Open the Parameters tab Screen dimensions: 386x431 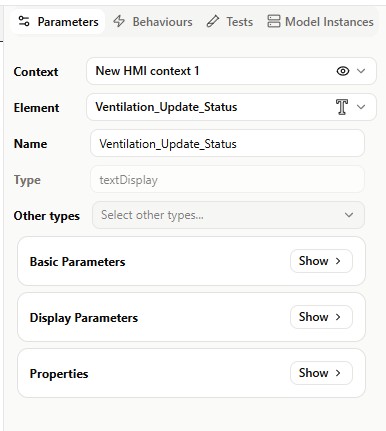(58, 22)
